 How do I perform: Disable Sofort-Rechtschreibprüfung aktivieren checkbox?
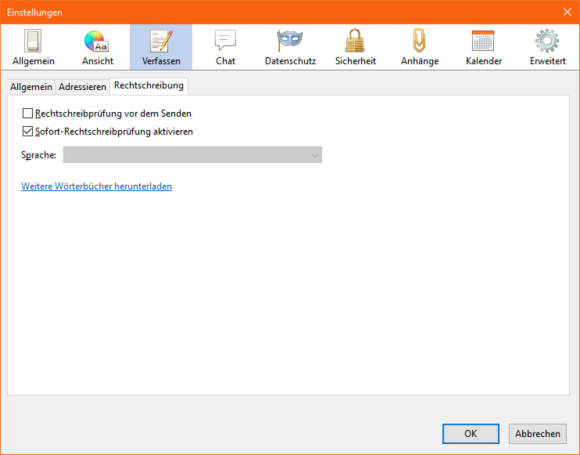point(28,131)
